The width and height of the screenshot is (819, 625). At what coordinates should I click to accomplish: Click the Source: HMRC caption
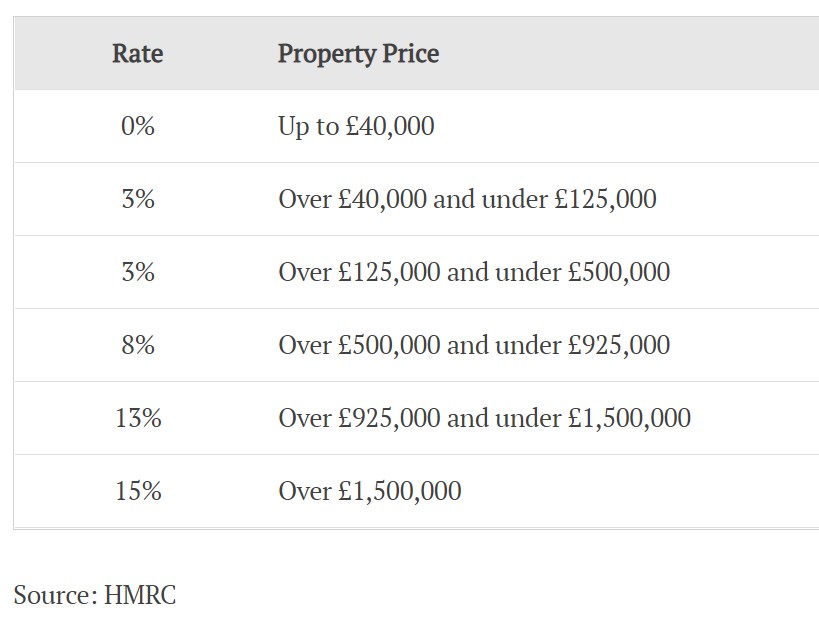(x=95, y=595)
